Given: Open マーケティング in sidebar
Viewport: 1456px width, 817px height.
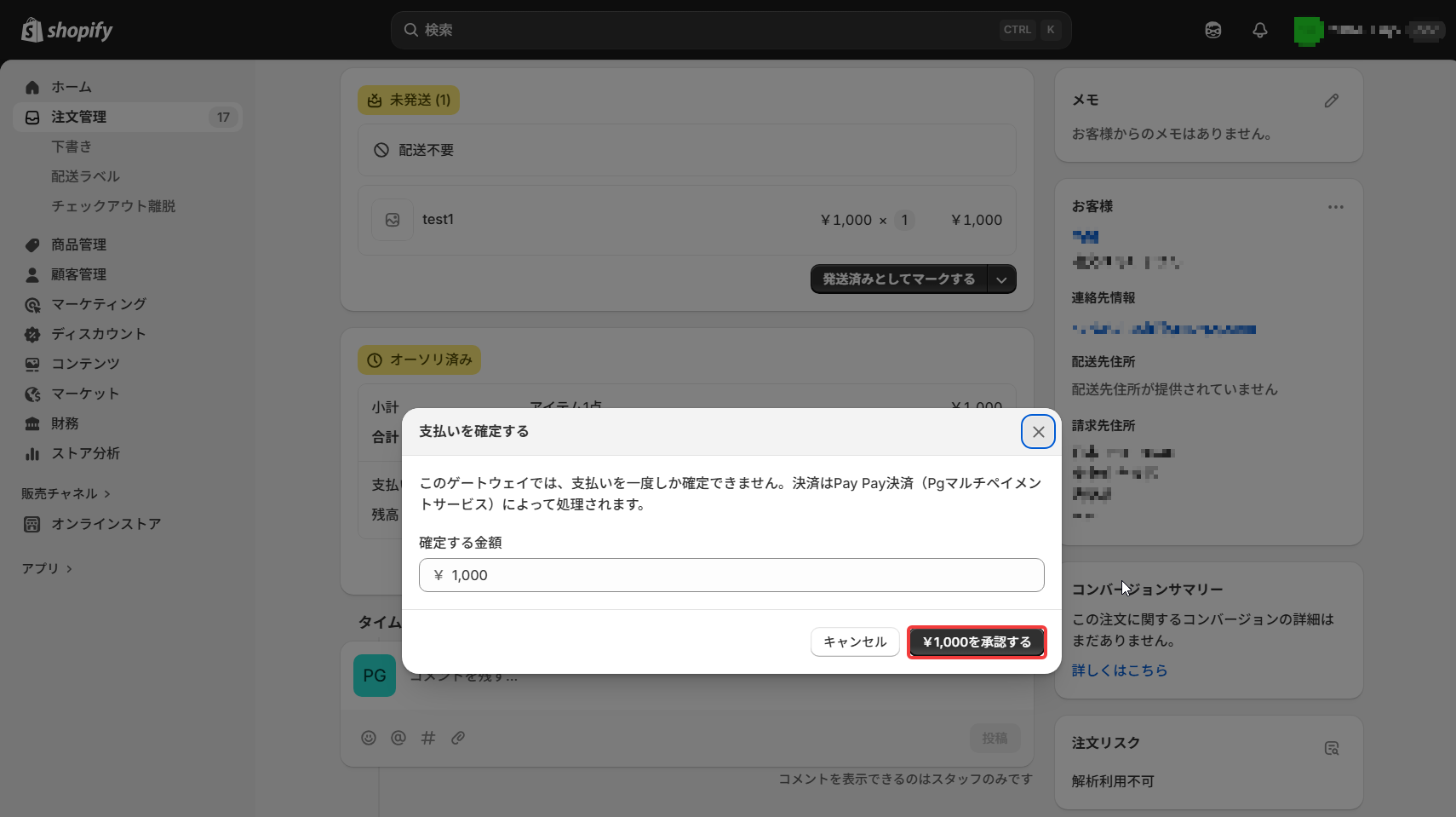Looking at the screenshot, I should coord(99,304).
